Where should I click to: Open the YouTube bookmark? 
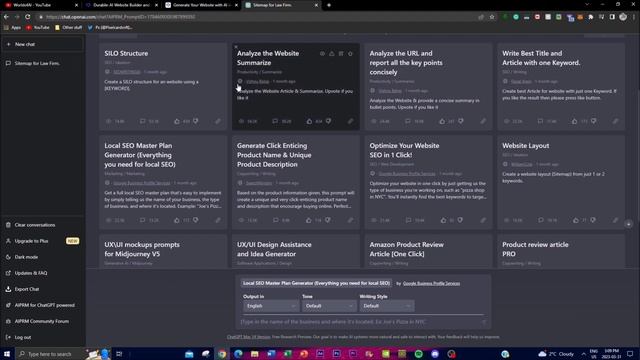click(38, 27)
